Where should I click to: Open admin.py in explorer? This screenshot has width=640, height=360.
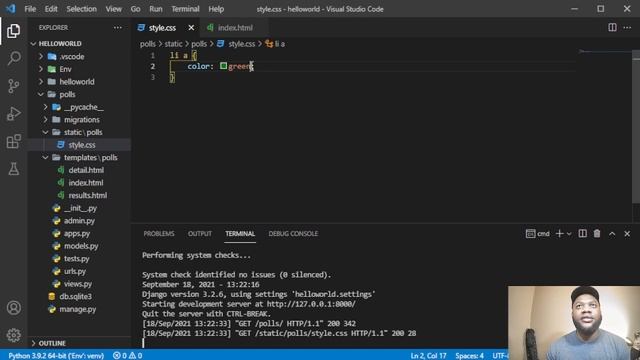pos(80,221)
